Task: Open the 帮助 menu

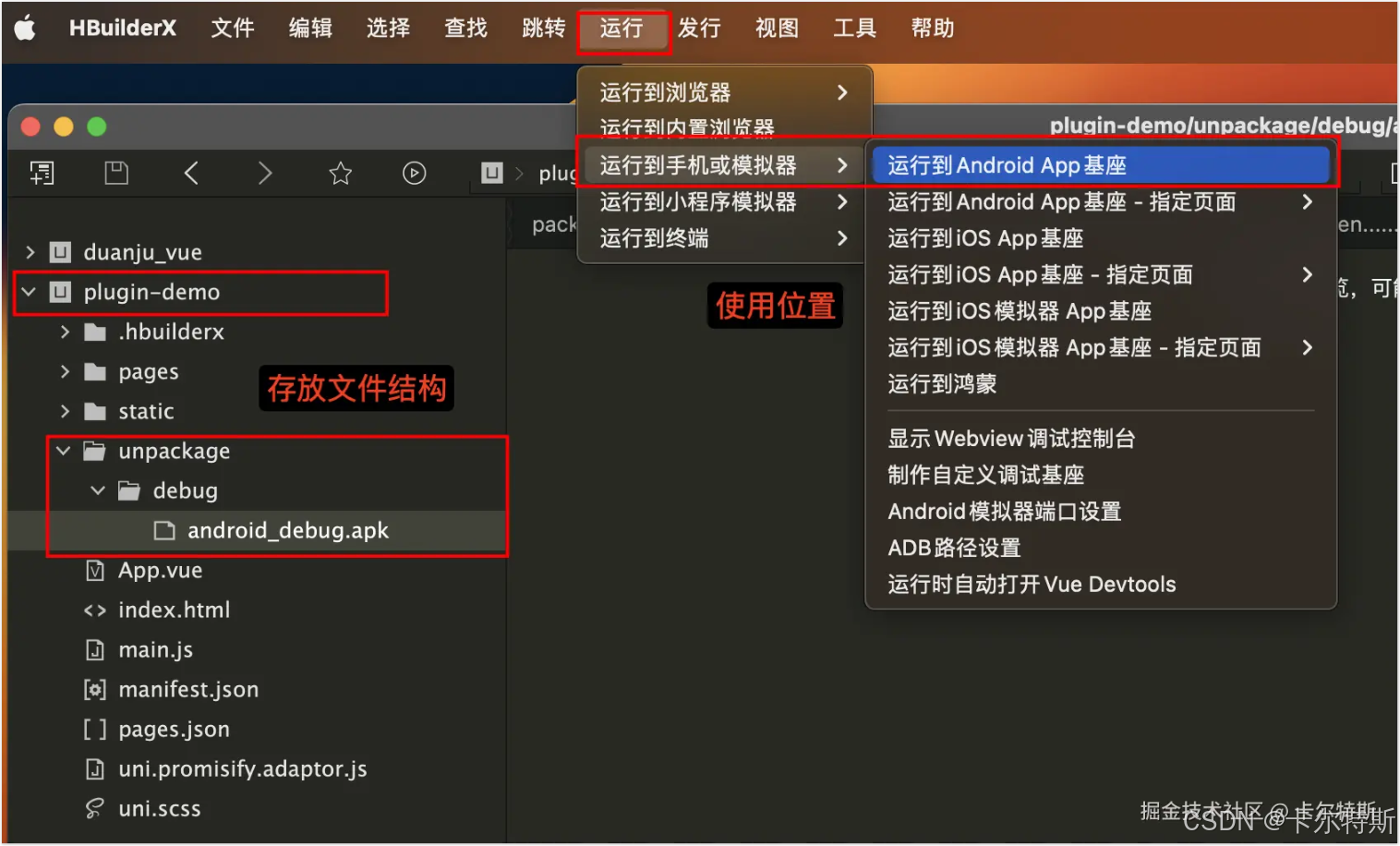Action: (932, 29)
